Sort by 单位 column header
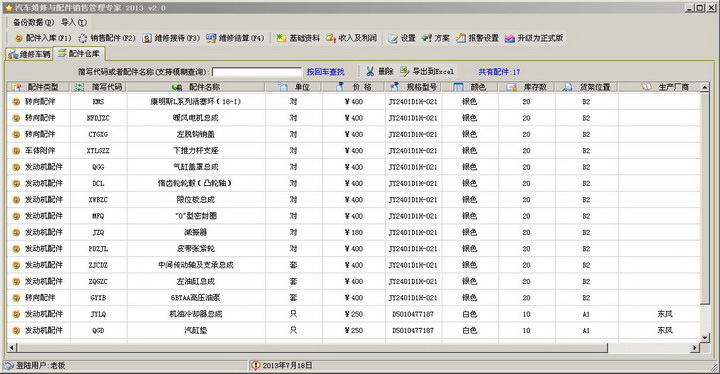Image resolution: width=720 pixels, height=374 pixels. pyautogui.click(x=293, y=87)
